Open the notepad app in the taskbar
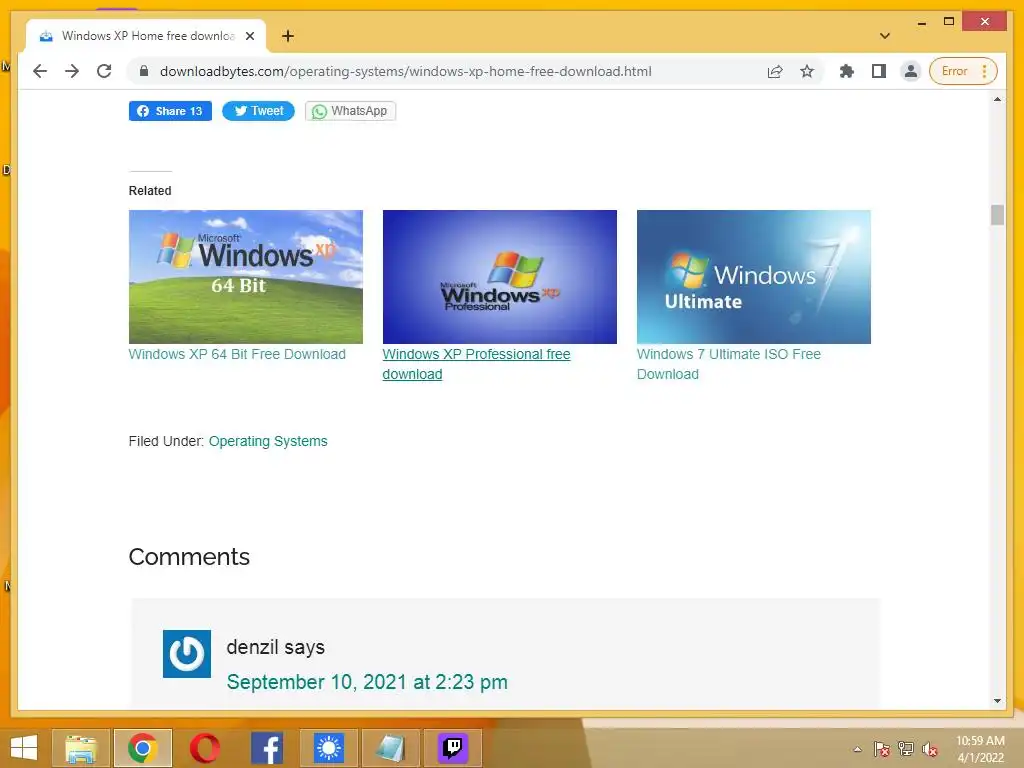The height and width of the screenshot is (768, 1024). tap(391, 748)
